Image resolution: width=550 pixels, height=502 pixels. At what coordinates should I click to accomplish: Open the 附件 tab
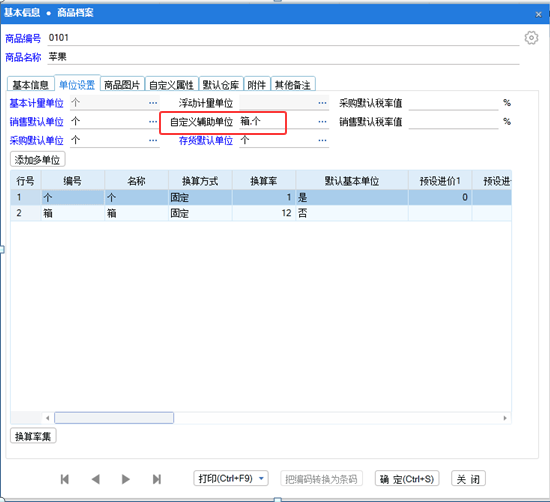[x=257, y=85]
